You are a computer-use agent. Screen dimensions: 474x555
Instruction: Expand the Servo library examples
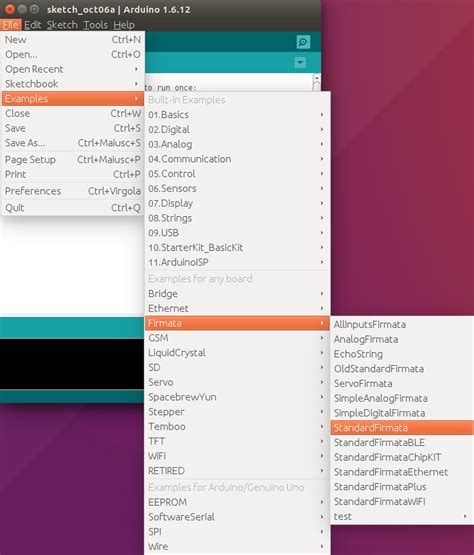point(237,382)
